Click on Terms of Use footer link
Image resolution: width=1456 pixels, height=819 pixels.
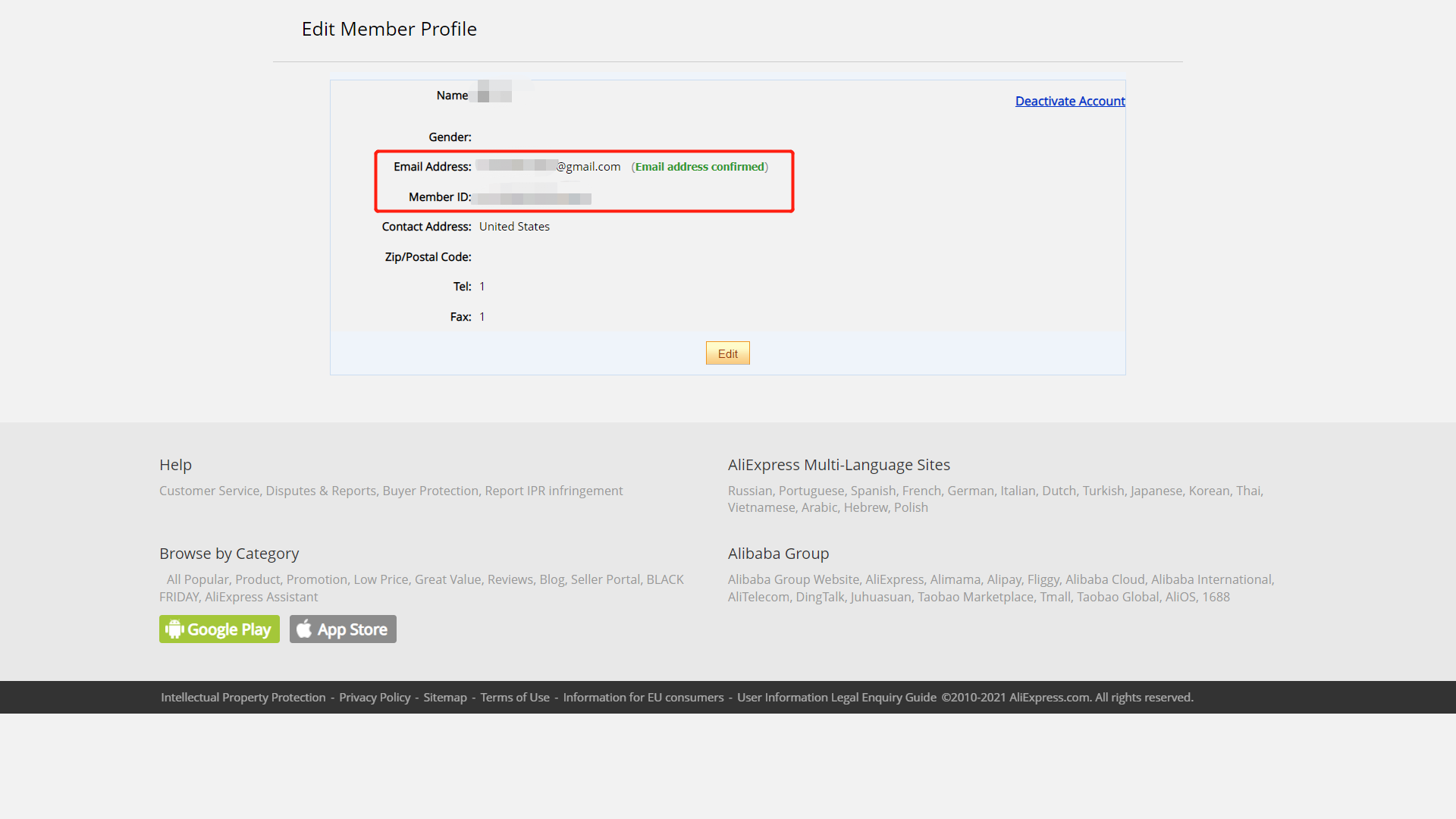515,697
